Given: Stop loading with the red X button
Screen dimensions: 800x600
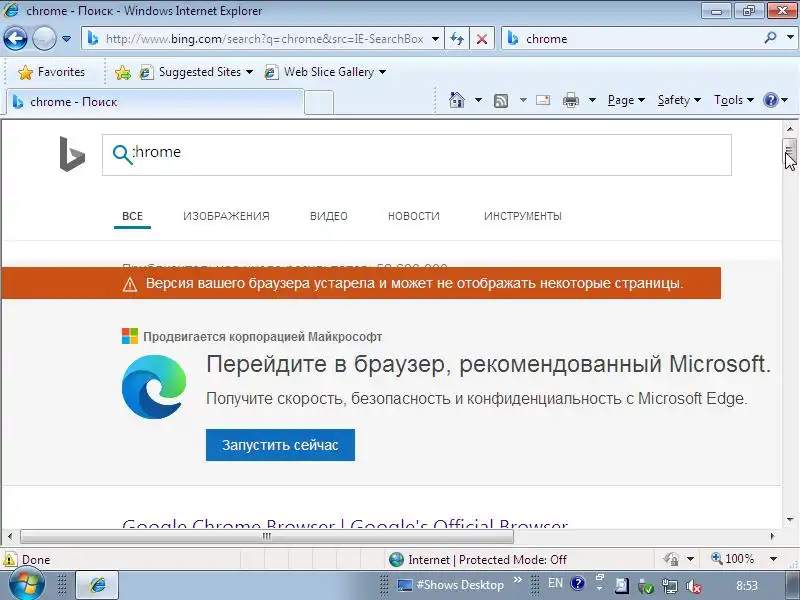Looking at the screenshot, I should (482, 39).
